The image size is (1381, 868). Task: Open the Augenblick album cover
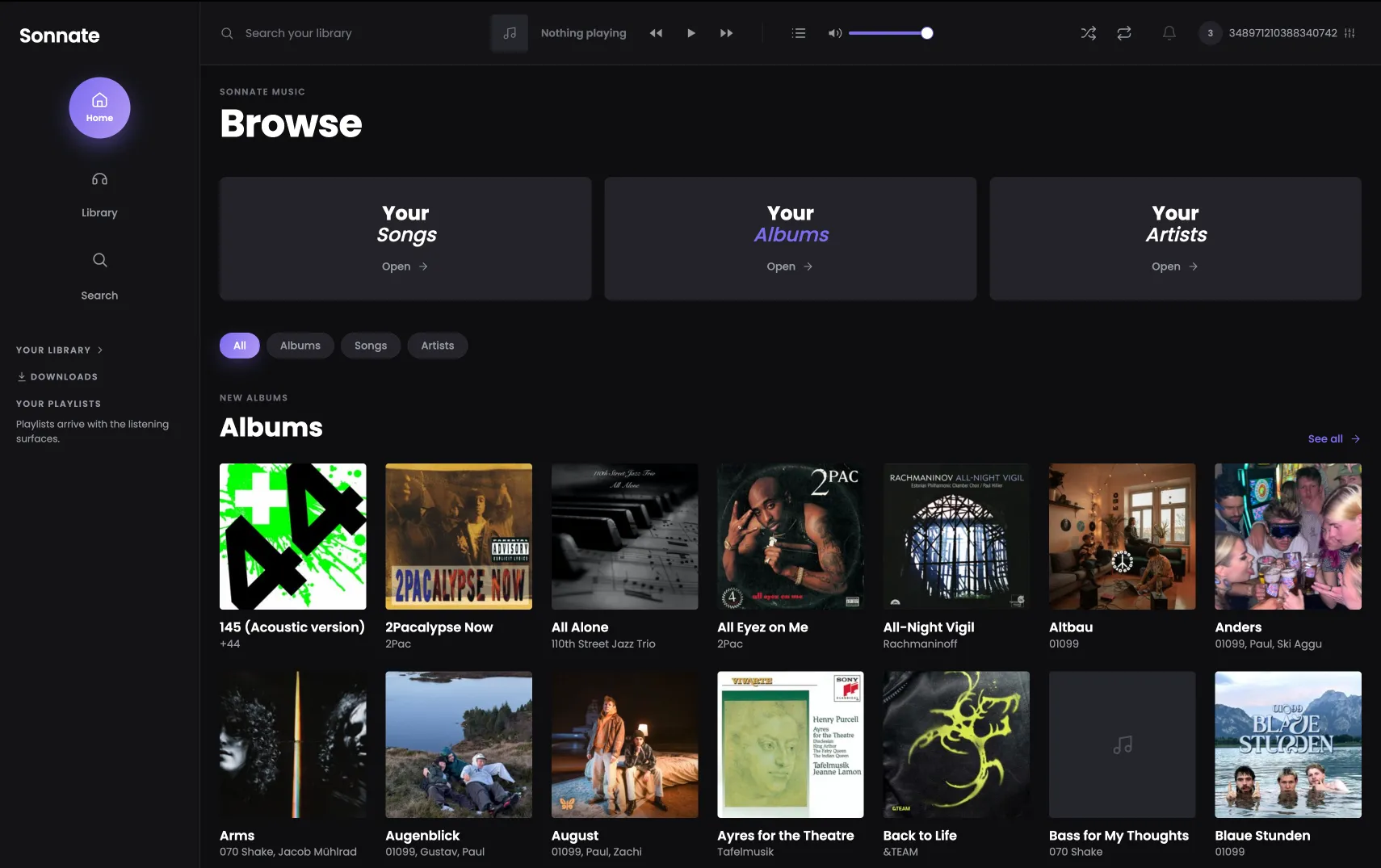pos(459,744)
